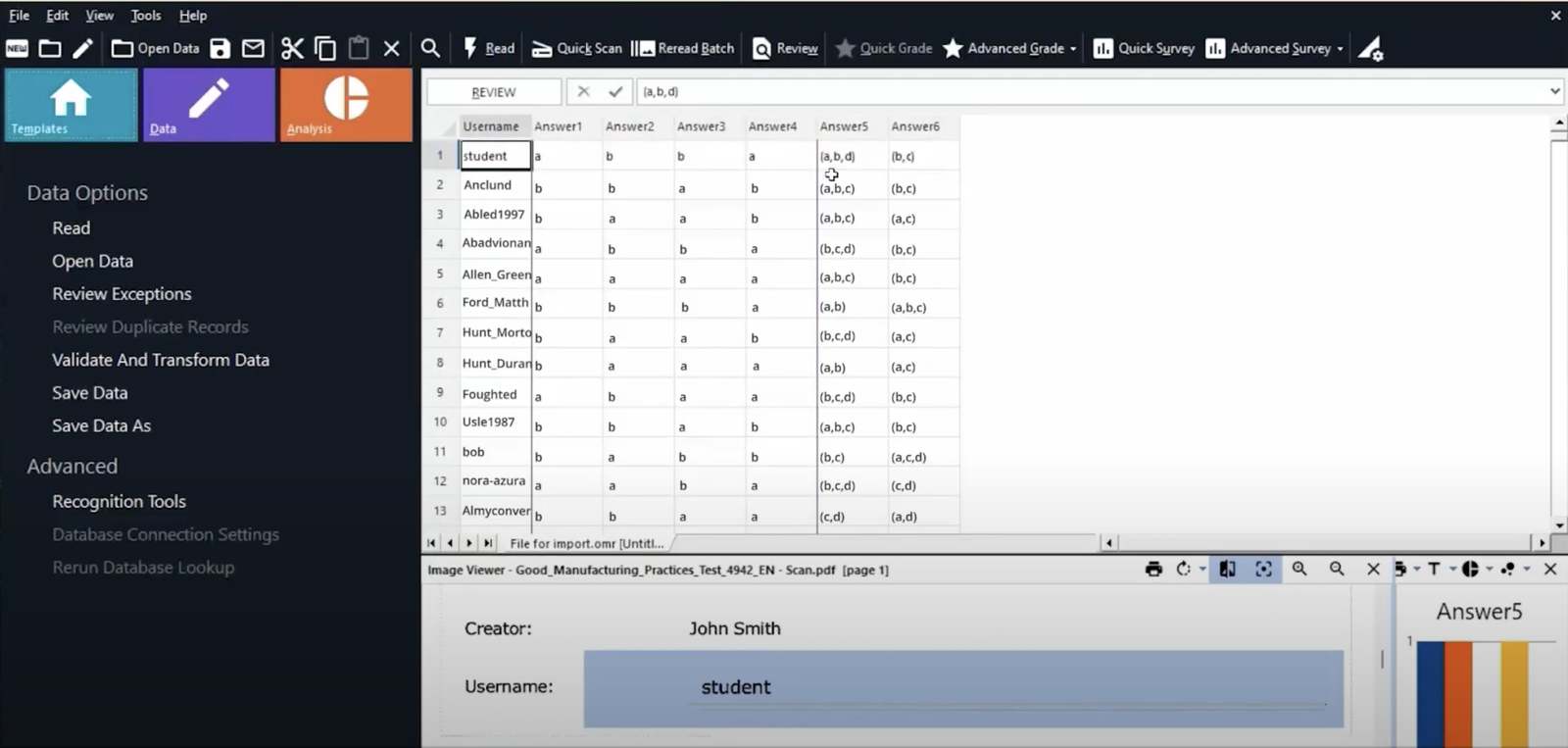The width and height of the screenshot is (1568, 748).
Task: Switch to the Analysis tab
Action: [346, 105]
